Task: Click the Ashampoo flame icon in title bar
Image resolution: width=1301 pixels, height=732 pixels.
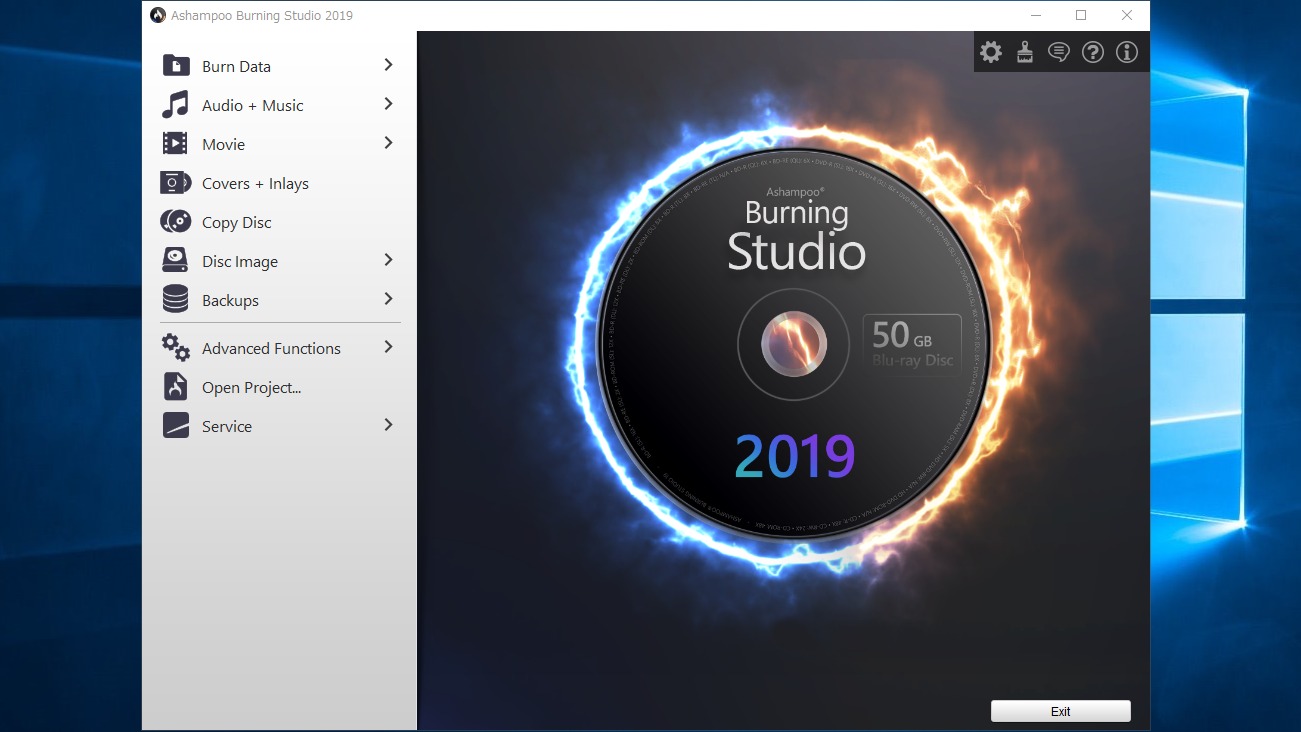Action: click(158, 15)
